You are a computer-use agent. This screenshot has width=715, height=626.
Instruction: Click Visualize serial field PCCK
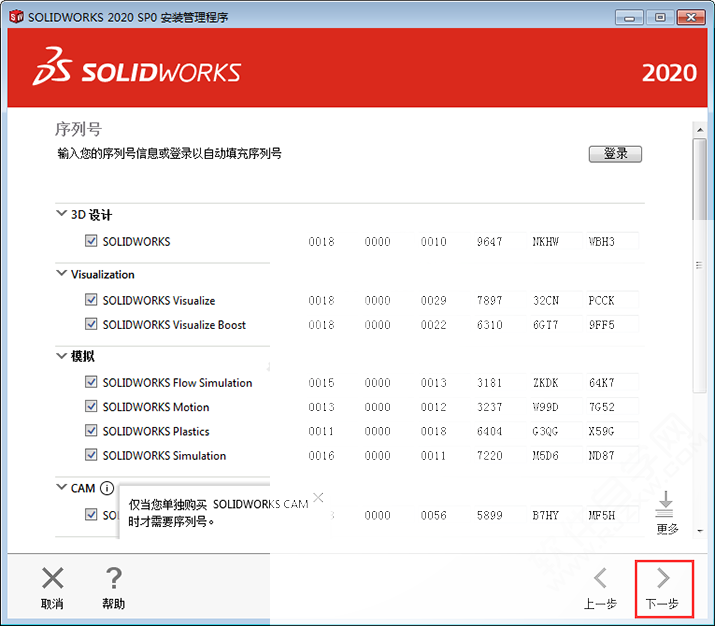coord(611,300)
